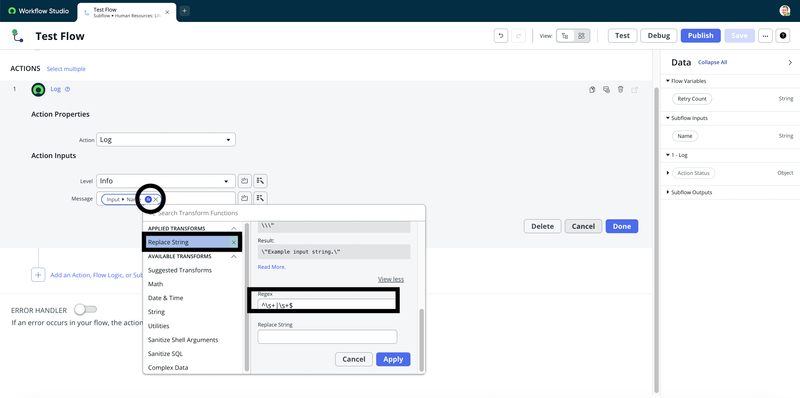
Task: Click the plus icon to add action
Action: click(38, 275)
